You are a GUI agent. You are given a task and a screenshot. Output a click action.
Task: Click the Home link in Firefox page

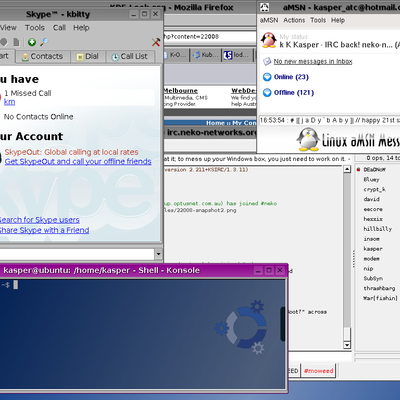(215, 123)
